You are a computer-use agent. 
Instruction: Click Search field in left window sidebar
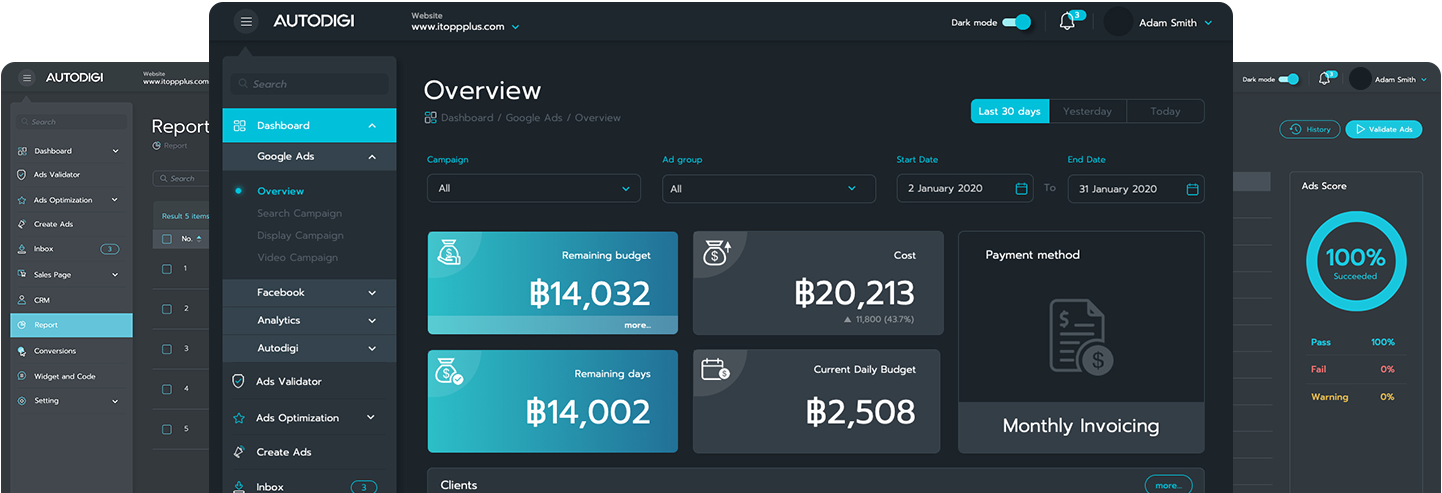71,122
